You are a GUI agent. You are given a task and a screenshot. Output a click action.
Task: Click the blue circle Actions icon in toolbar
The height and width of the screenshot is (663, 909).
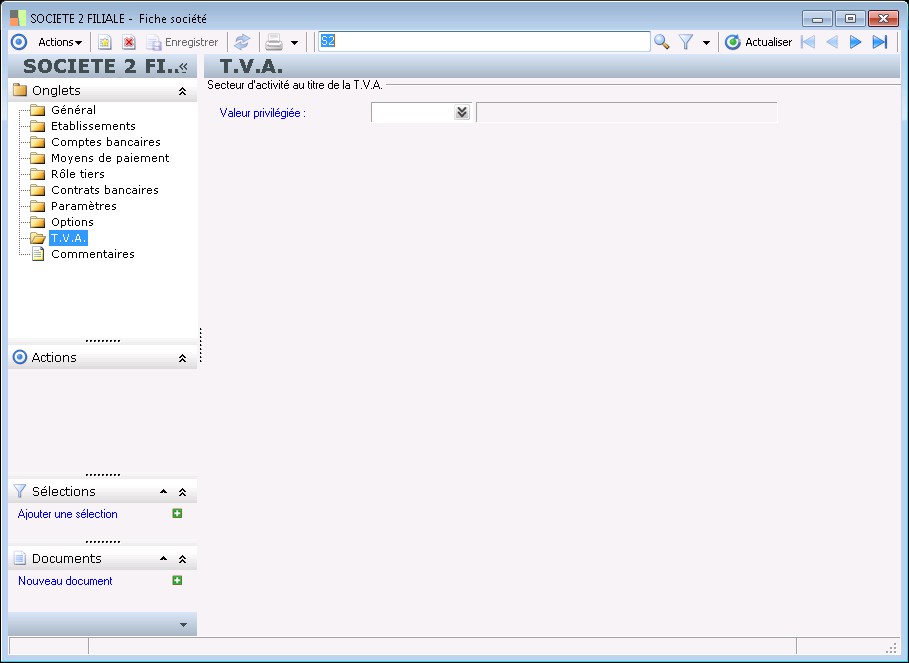click(19, 42)
